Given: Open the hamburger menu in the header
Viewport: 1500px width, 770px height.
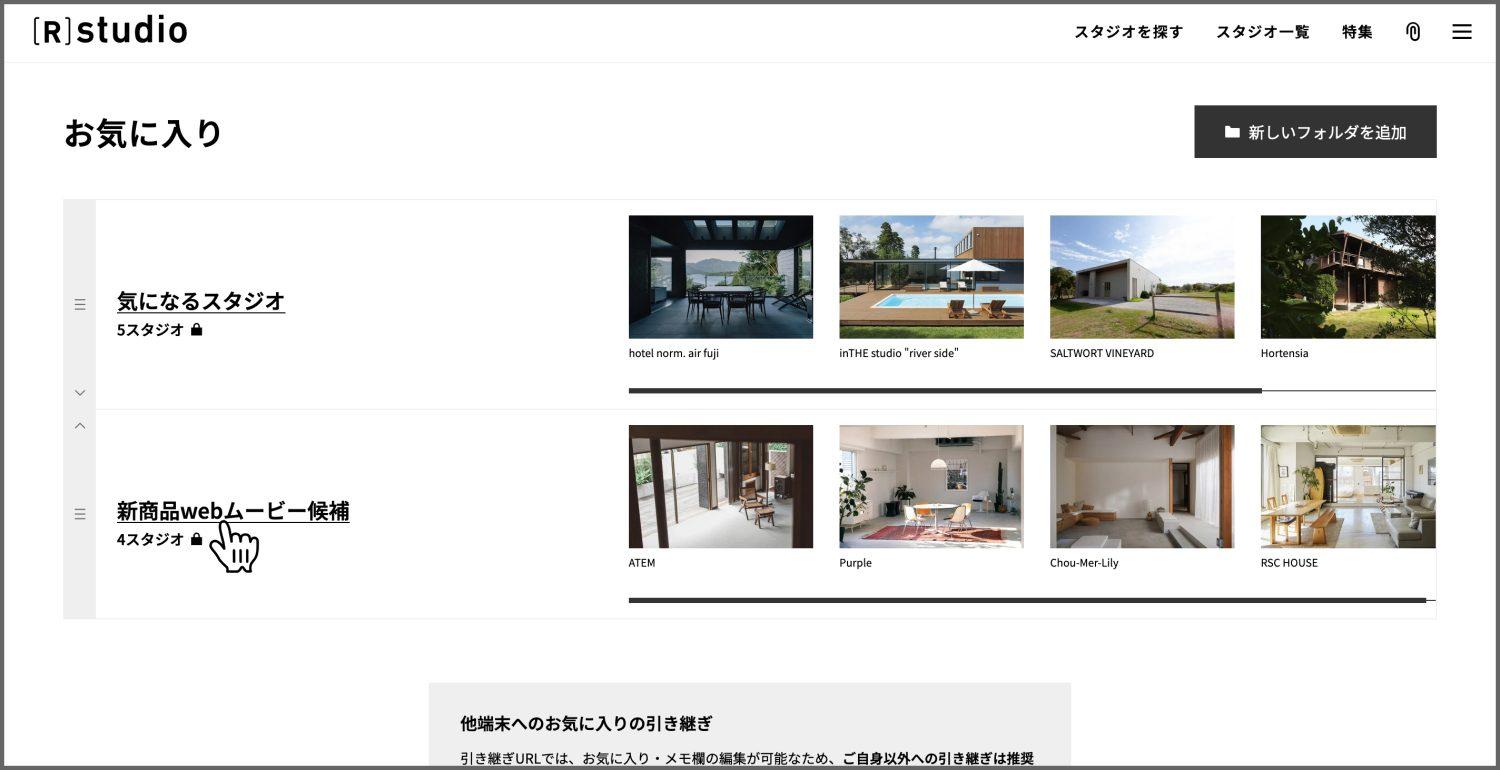Looking at the screenshot, I should (1461, 32).
